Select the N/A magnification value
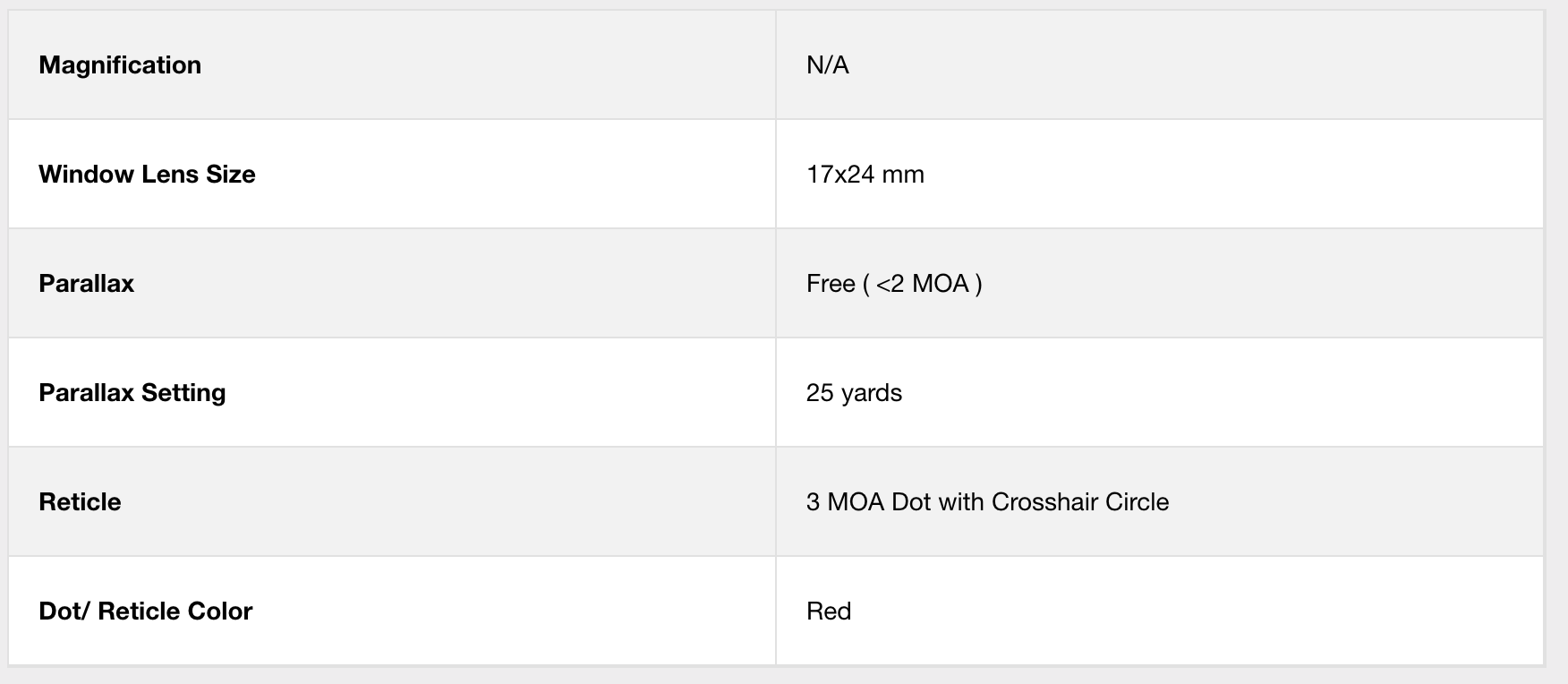The width and height of the screenshot is (1568, 684). click(x=828, y=65)
